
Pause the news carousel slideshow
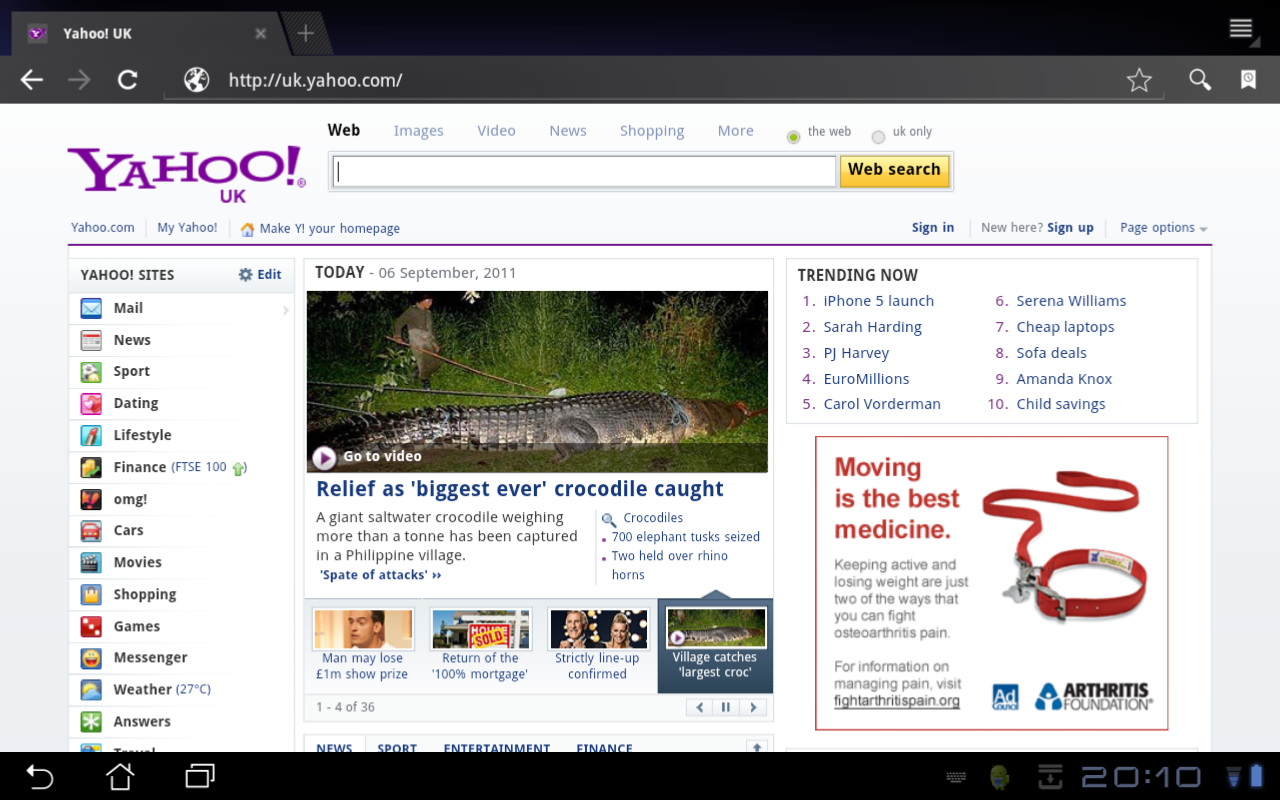[x=726, y=708]
